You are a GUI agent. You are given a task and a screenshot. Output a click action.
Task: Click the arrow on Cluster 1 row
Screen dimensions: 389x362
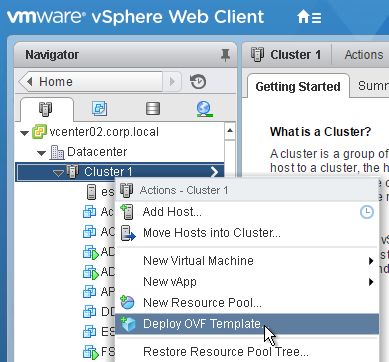[x=214, y=172]
